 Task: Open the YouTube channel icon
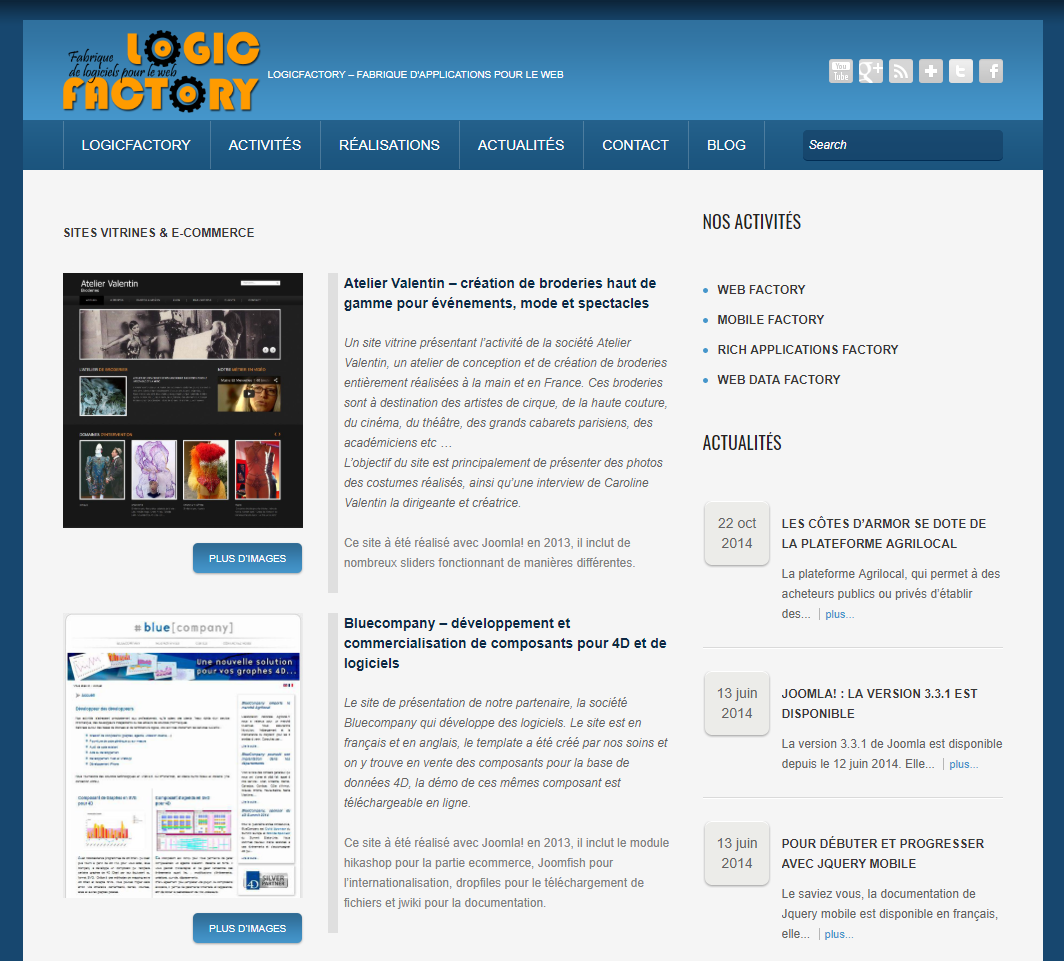coord(841,71)
